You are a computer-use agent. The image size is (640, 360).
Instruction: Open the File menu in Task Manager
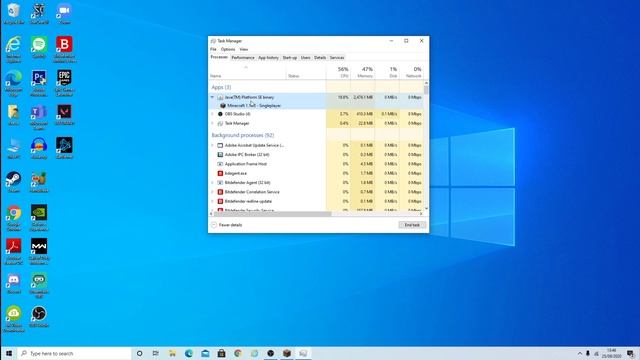213,49
